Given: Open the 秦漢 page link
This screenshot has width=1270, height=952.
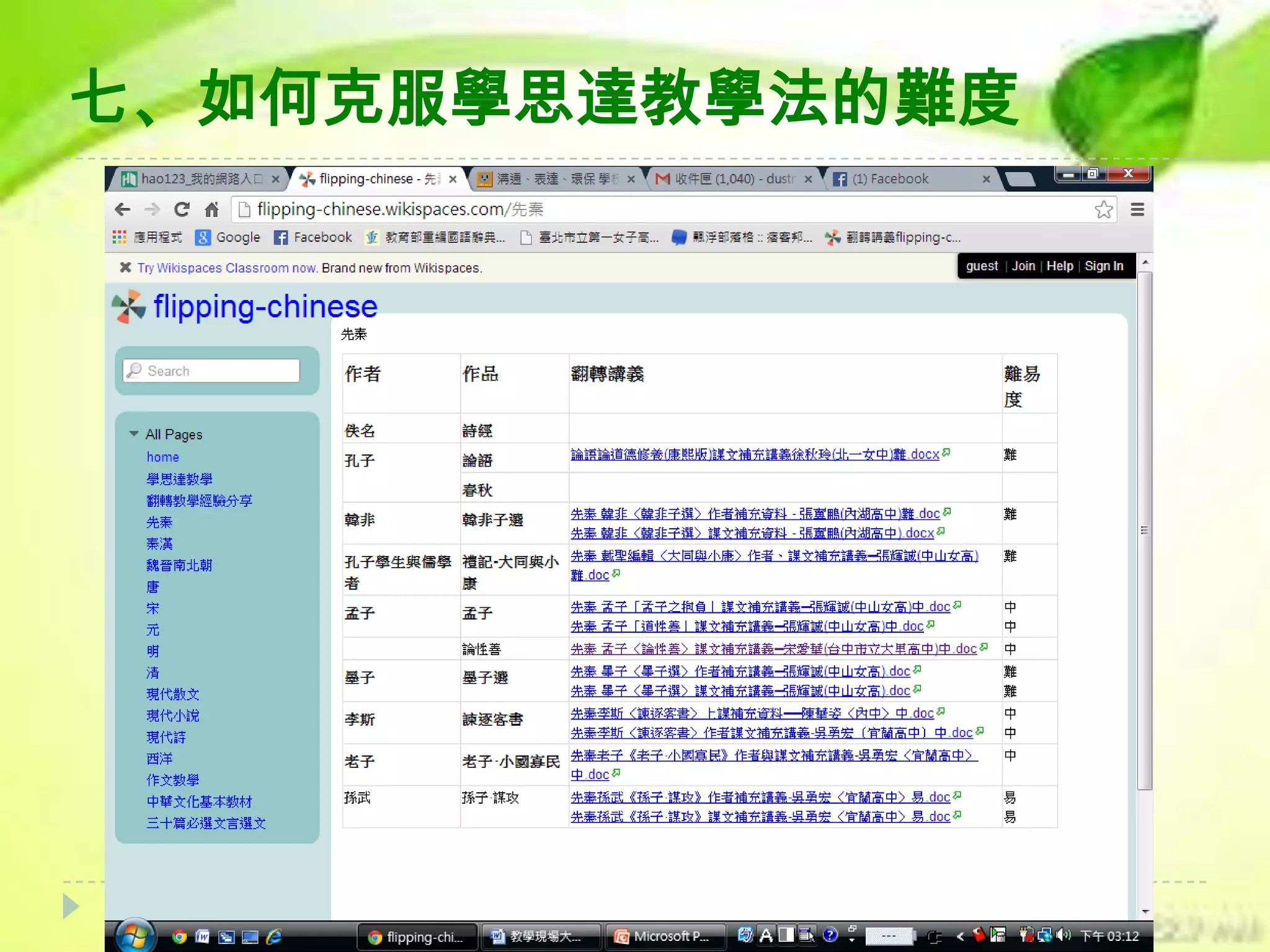Looking at the screenshot, I should [159, 544].
